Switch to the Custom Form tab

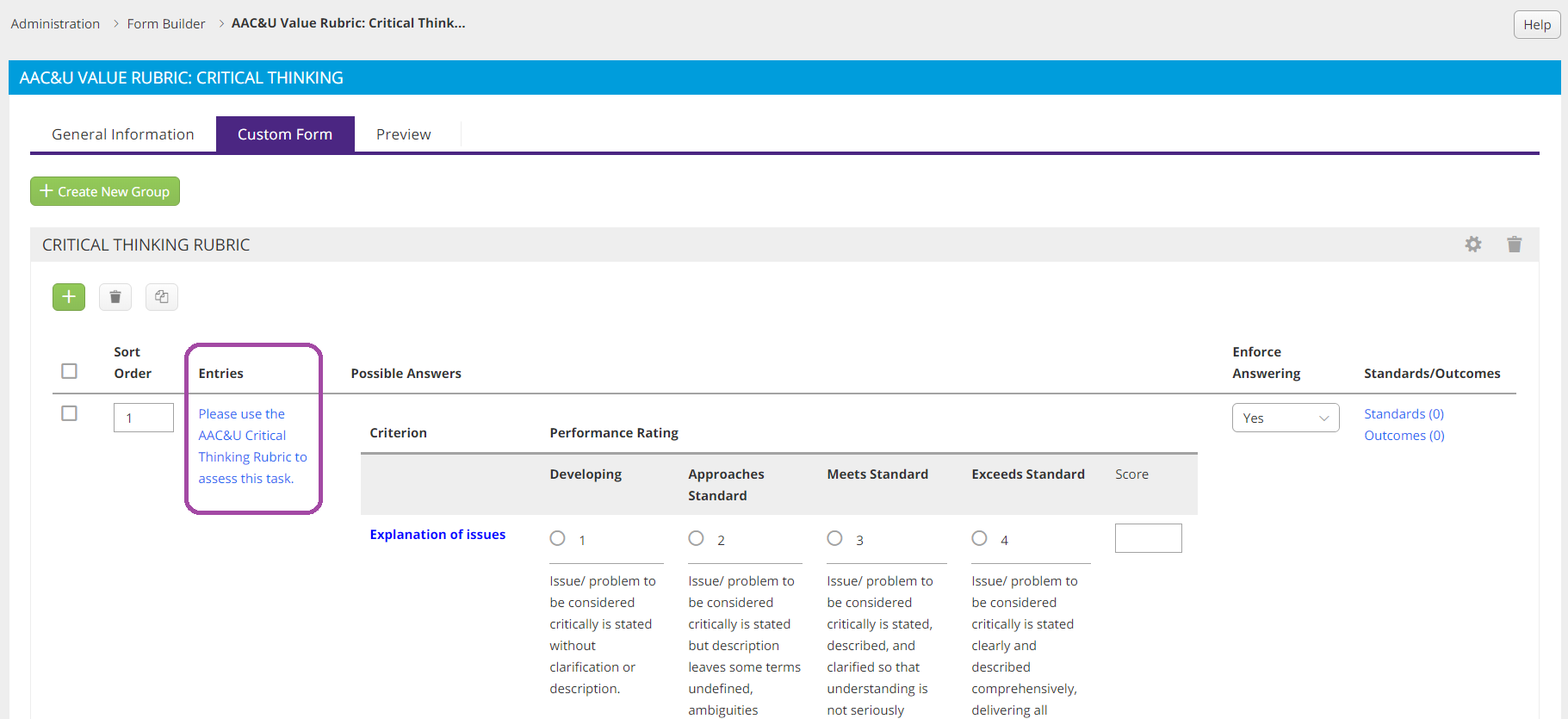click(x=285, y=134)
